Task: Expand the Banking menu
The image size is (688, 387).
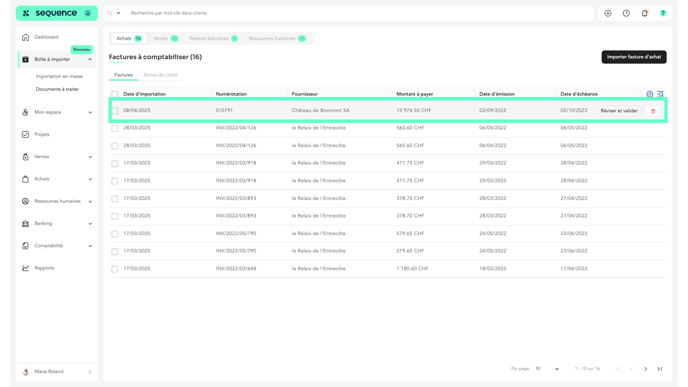Action: point(90,223)
